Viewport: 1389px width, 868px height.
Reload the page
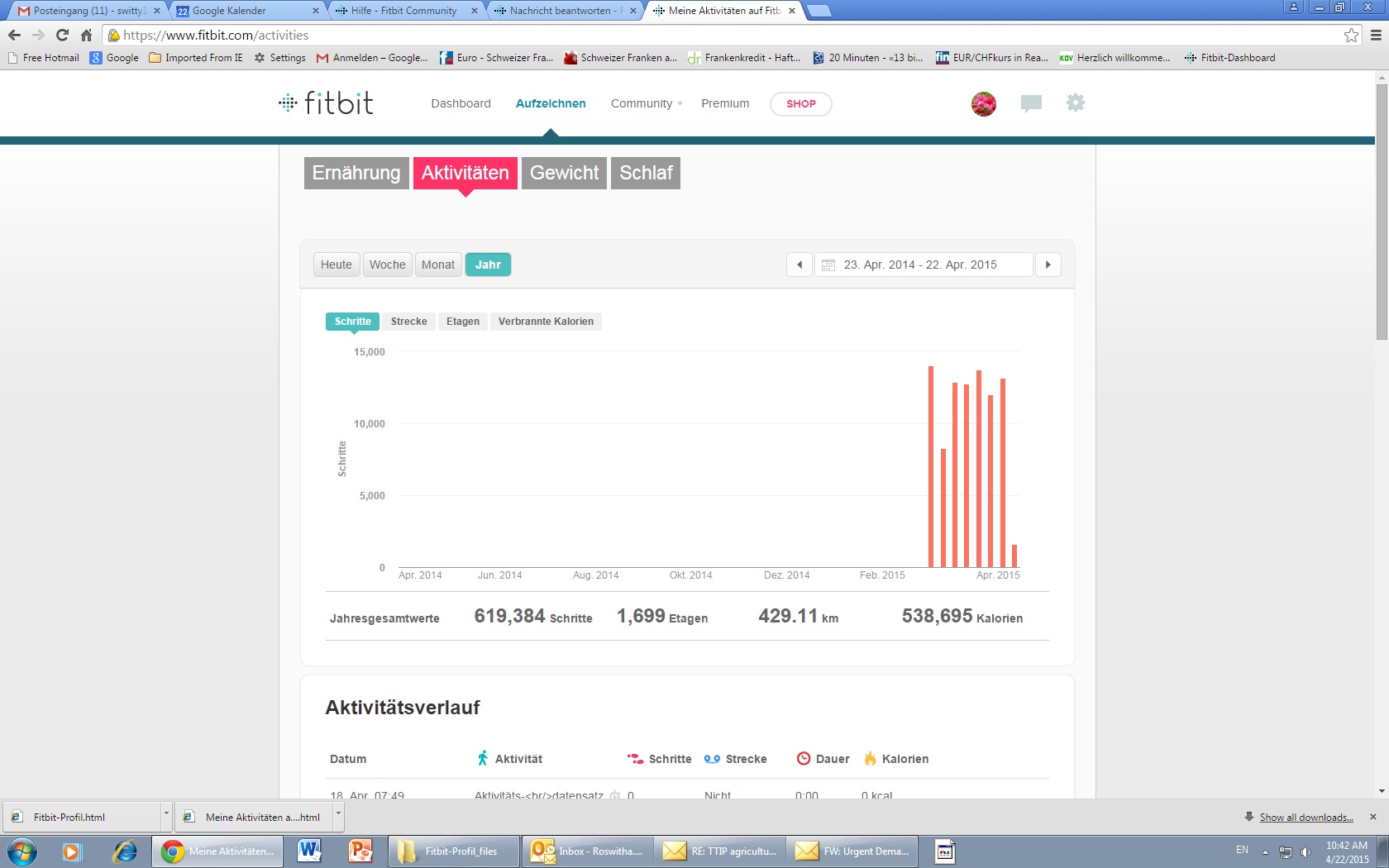tap(62, 35)
